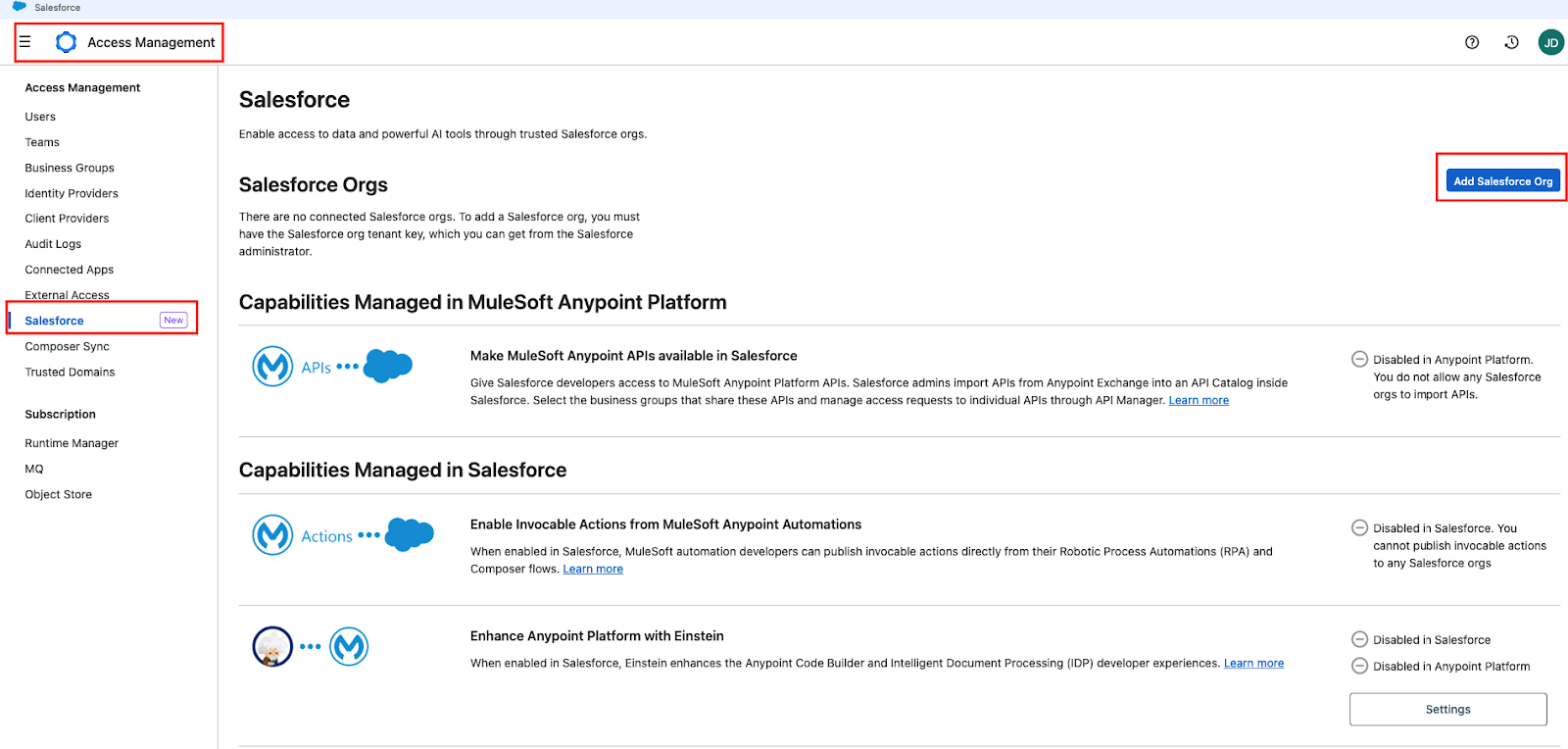
Task: Open MQ subscription
Action: tap(34, 469)
